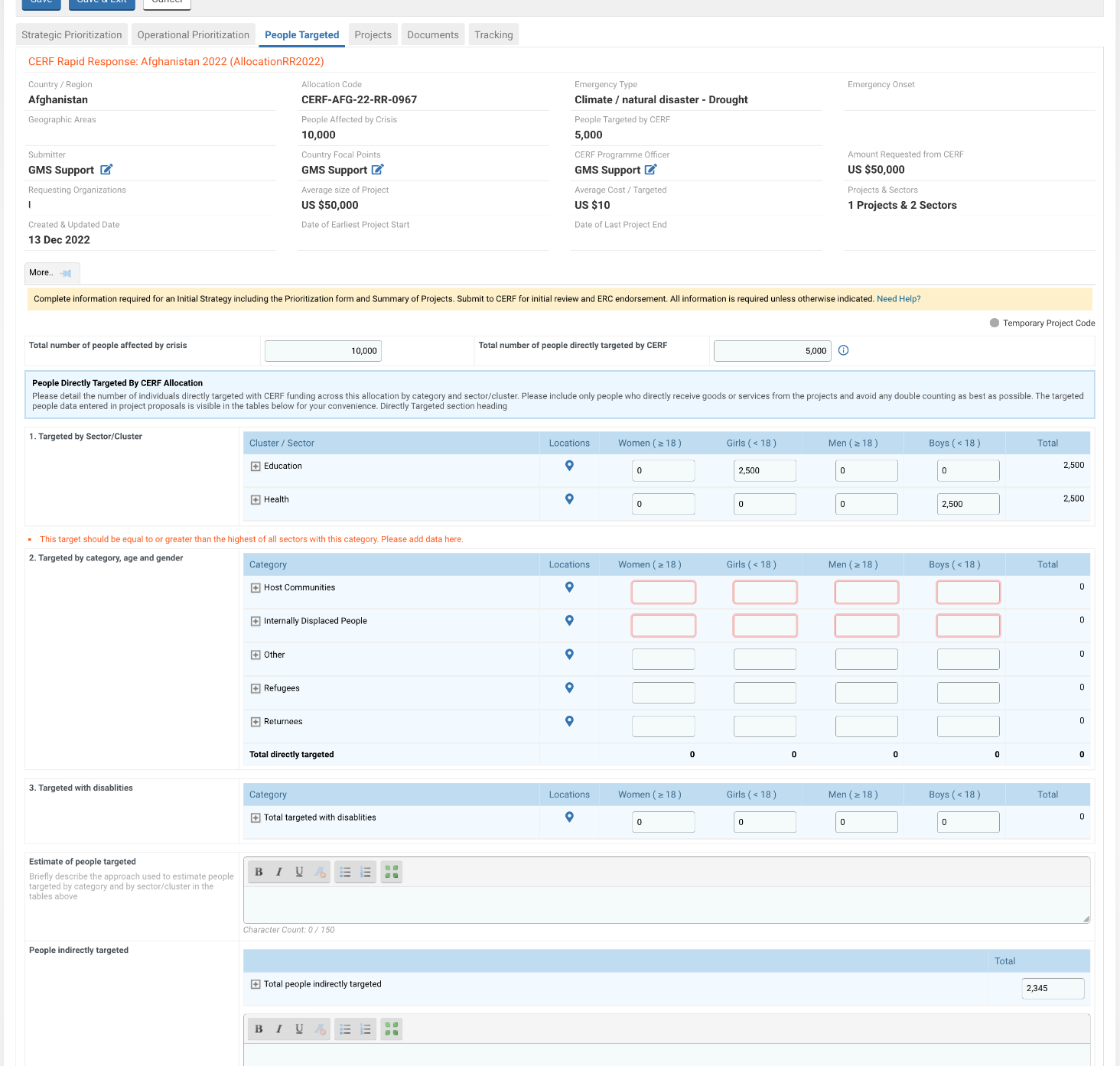Image resolution: width=1120 pixels, height=1066 pixels.
Task: Edit the CERF Programme Officer GMS Support entry
Action: [x=650, y=170]
